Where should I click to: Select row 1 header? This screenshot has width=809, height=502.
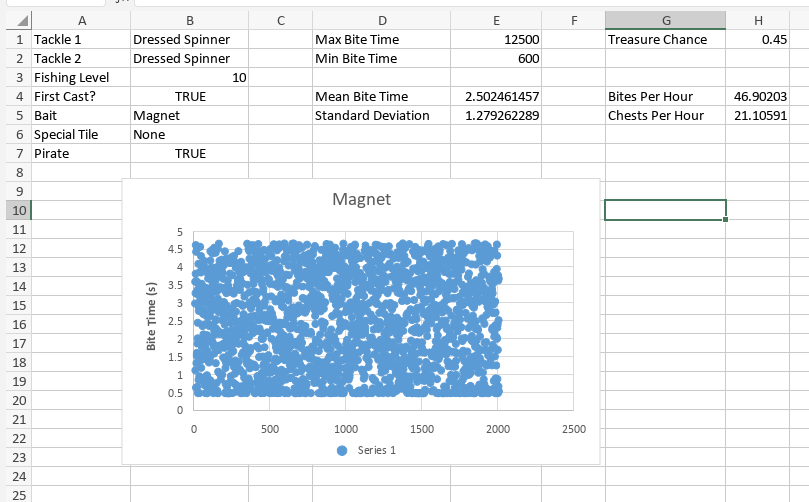click(19, 40)
